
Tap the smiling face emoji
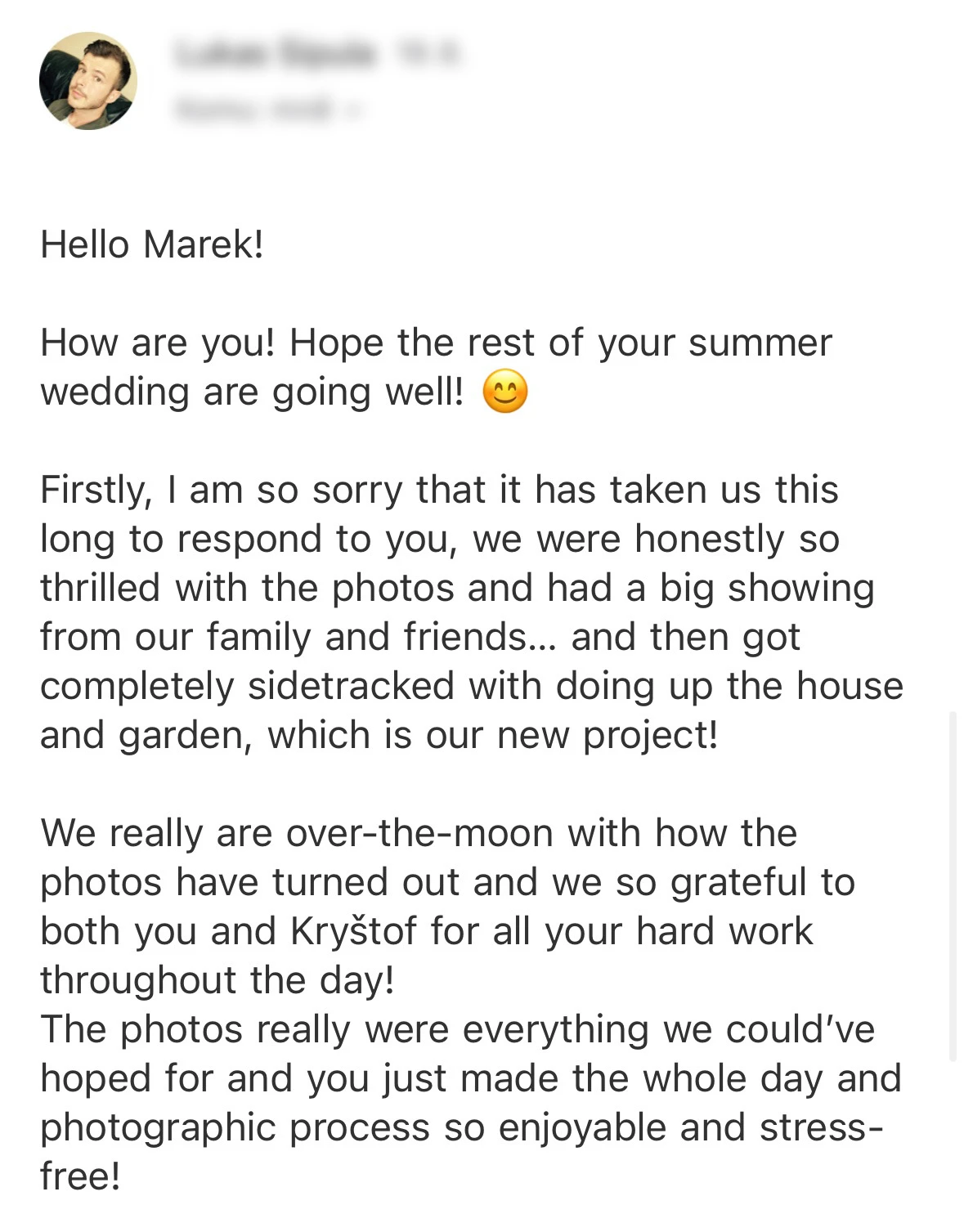tap(505, 392)
